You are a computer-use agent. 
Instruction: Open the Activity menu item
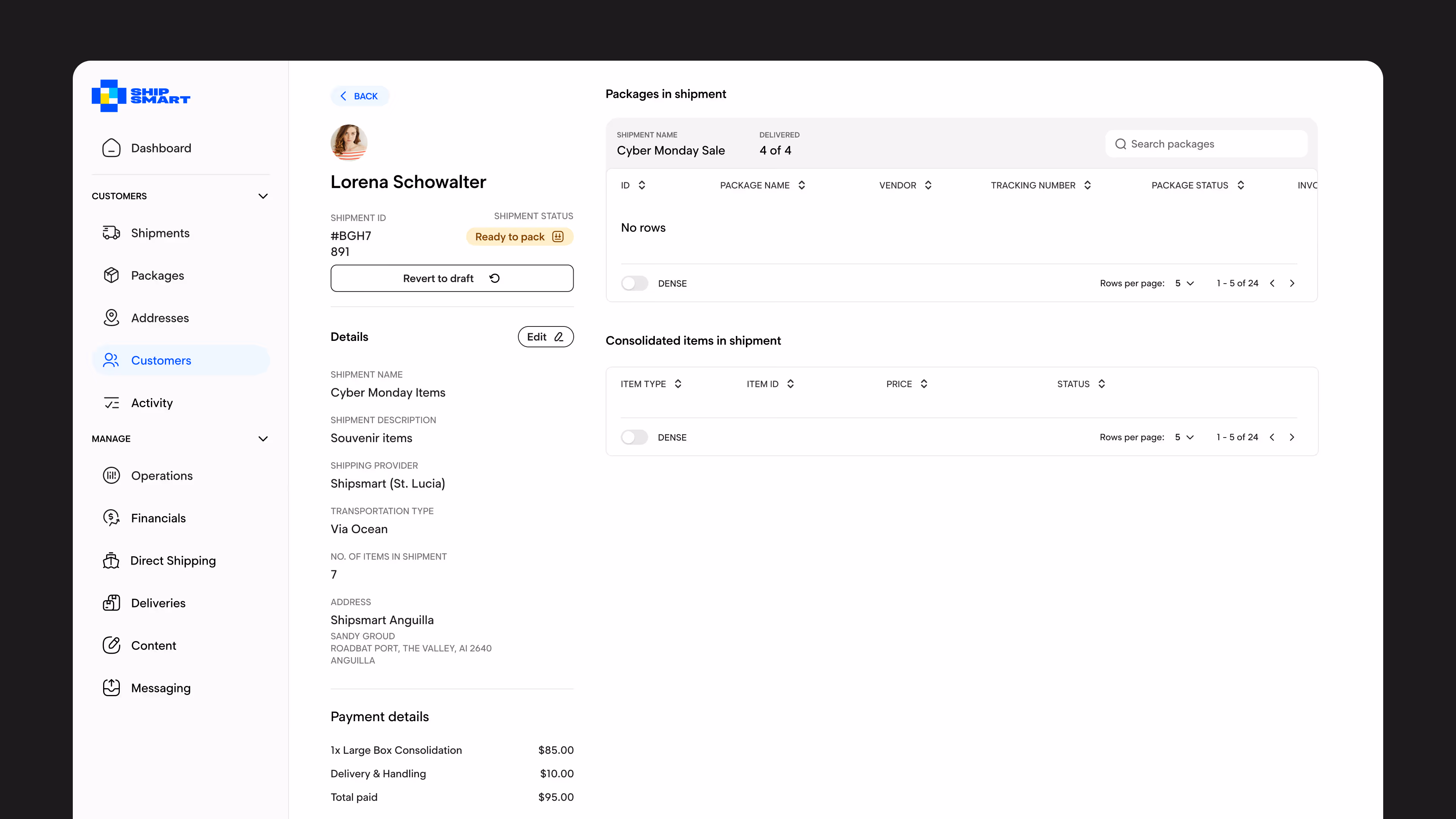[152, 402]
